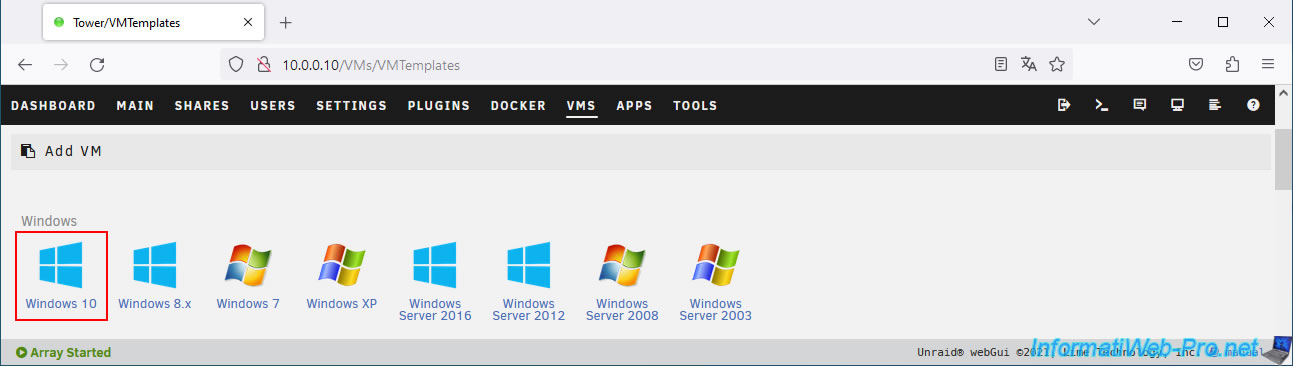Click the Windows 8.x text link
This screenshot has height=366, width=1293.
click(155, 303)
